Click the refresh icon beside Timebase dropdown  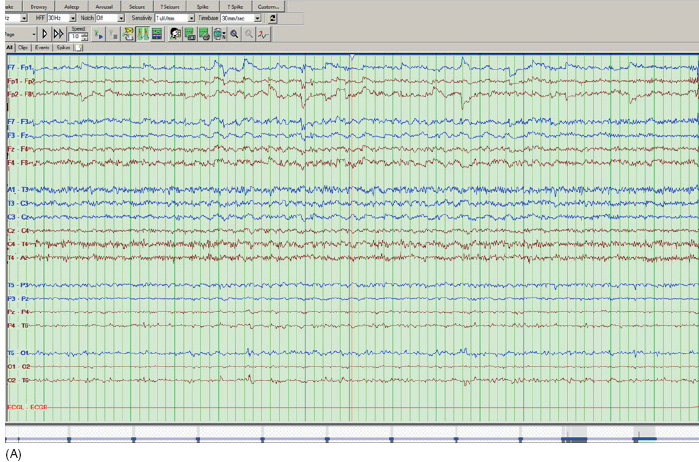tap(273, 18)
